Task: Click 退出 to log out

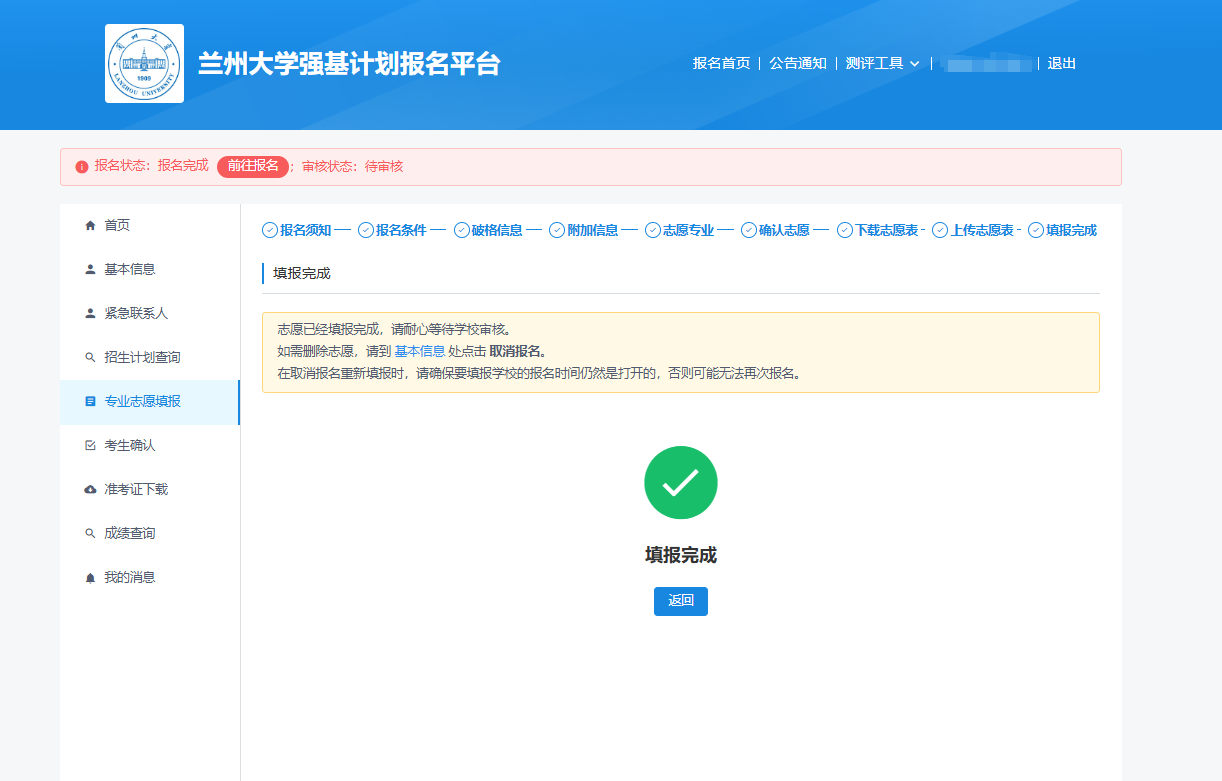Action: coord(1061,63)
